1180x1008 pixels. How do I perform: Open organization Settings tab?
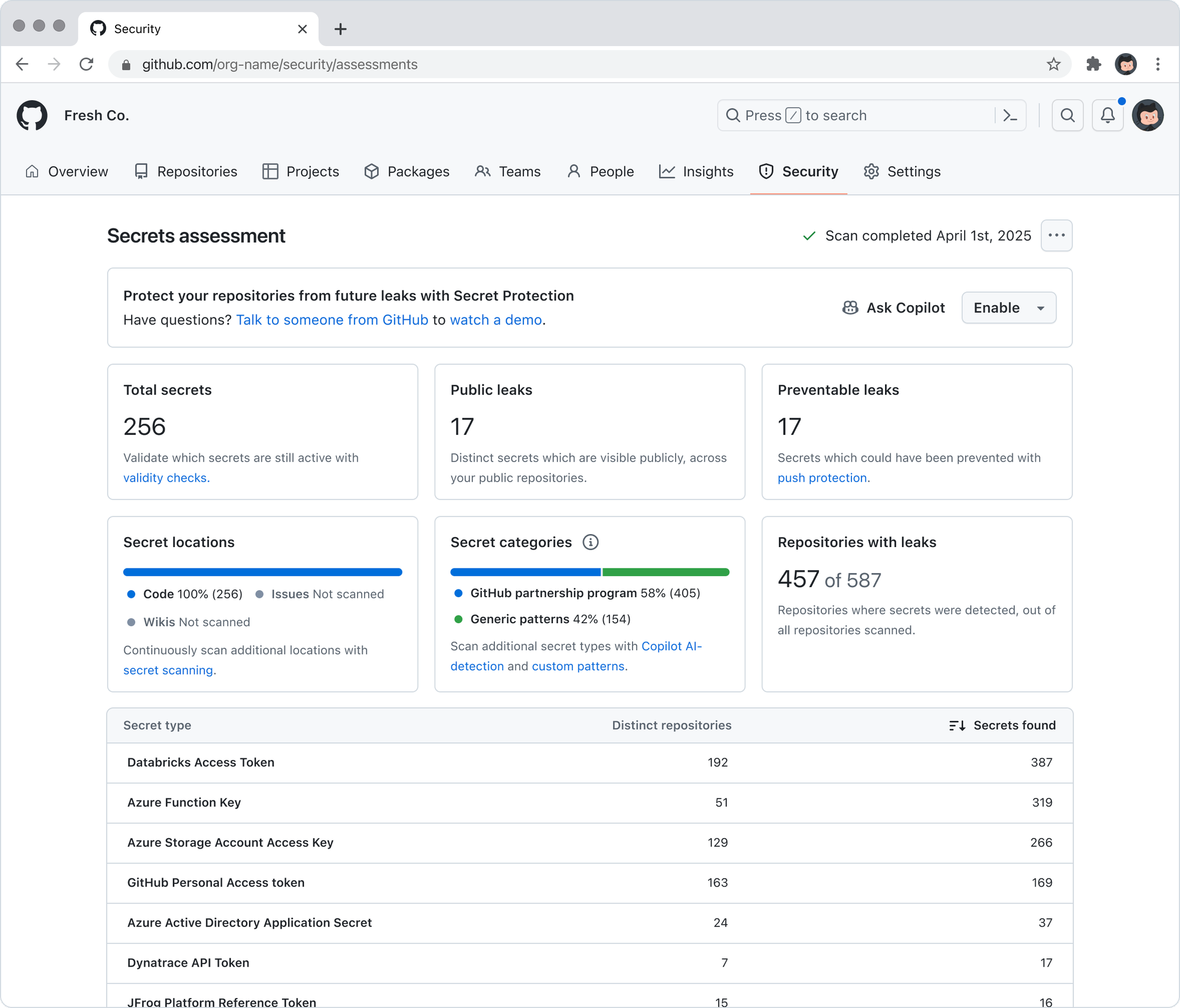coord(902,171)
